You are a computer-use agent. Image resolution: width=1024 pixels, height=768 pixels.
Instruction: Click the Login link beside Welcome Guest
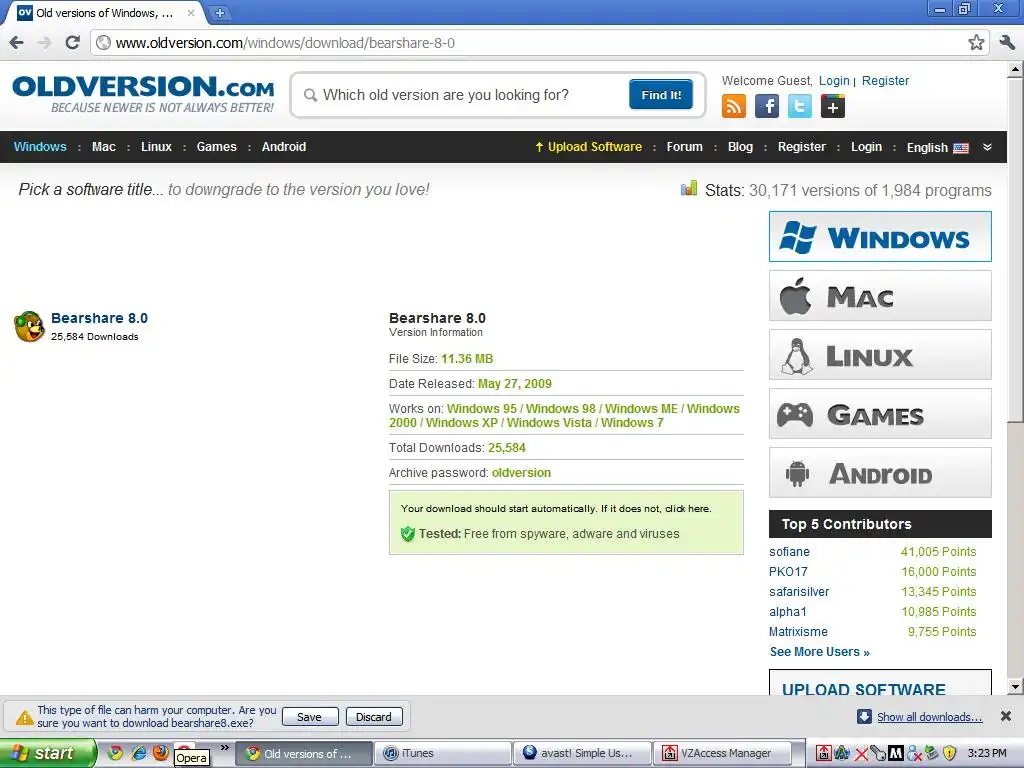coord(834,80)
